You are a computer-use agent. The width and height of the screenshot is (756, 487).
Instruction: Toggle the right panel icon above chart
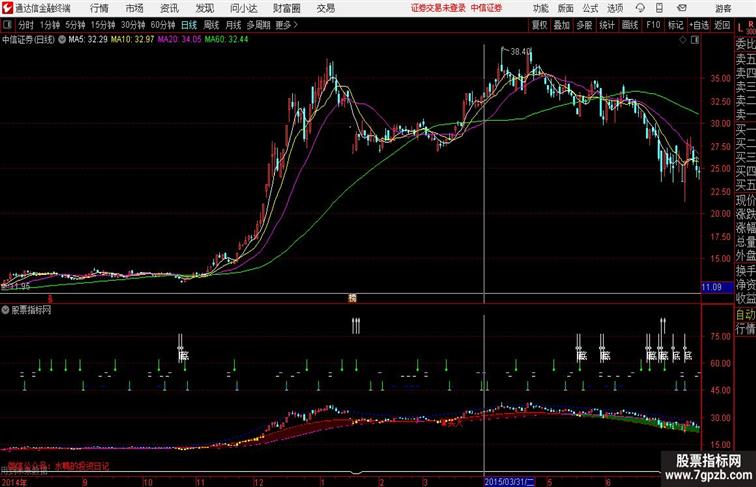[x=695, y=40]
